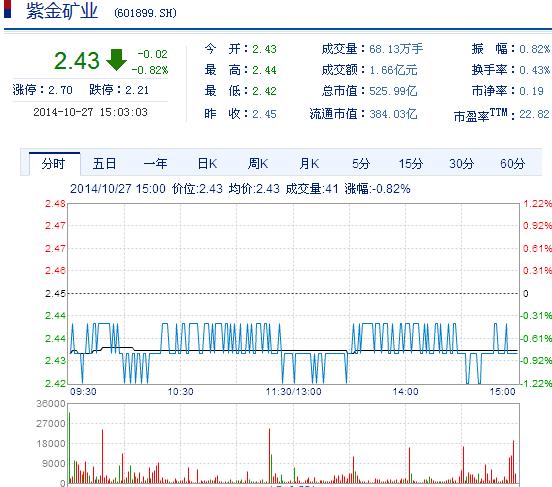The width and height of the screenshot is (552, 487).
Task: Click the stock name 紫金矿业
Action: point(62,11)
